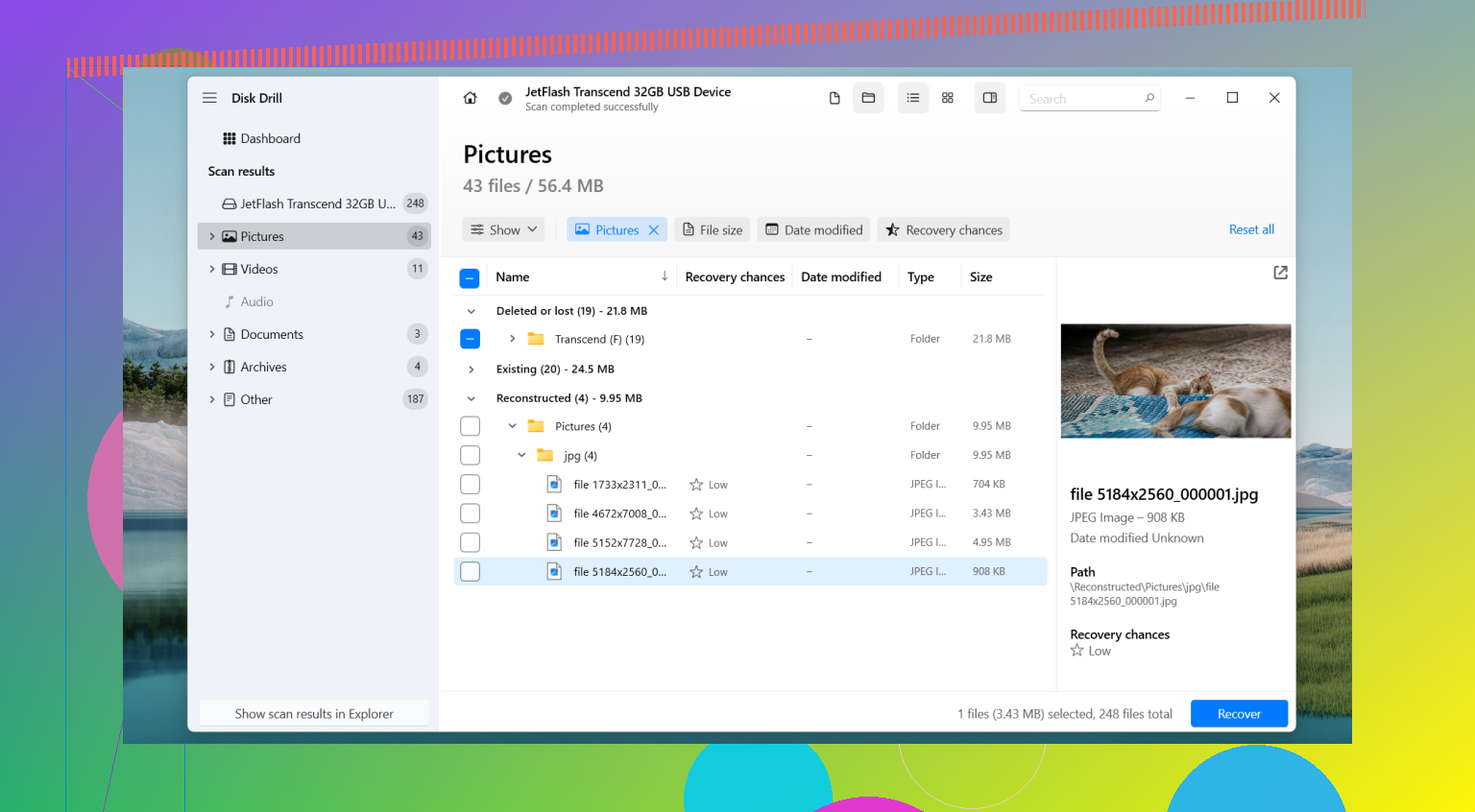Click the star icon for file 5184x2560
The image size is (1475, 812).
[696, 572]
